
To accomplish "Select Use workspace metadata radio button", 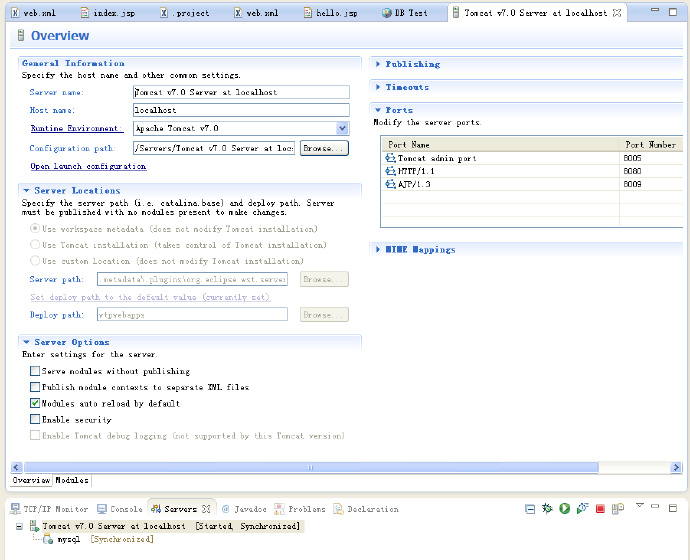I will [x=35, y=229].
